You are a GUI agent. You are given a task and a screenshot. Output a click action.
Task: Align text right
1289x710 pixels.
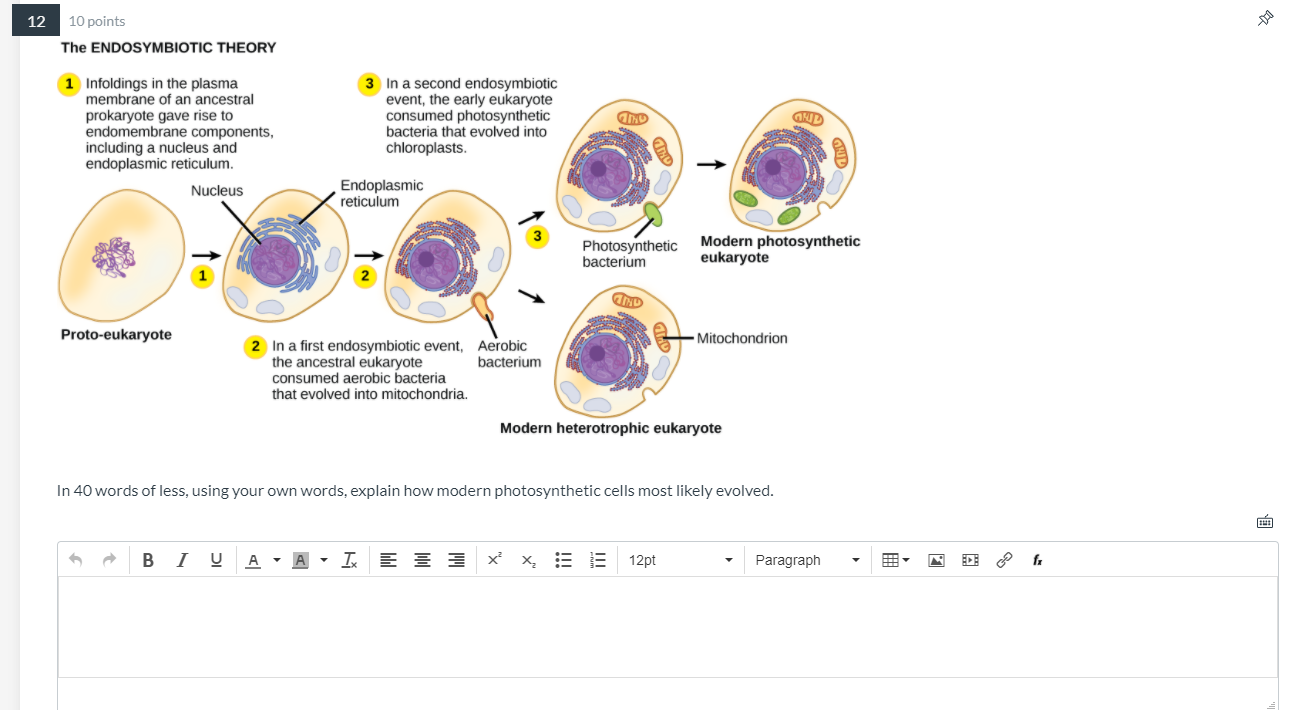pyautogui.click(x=456, y=560)
